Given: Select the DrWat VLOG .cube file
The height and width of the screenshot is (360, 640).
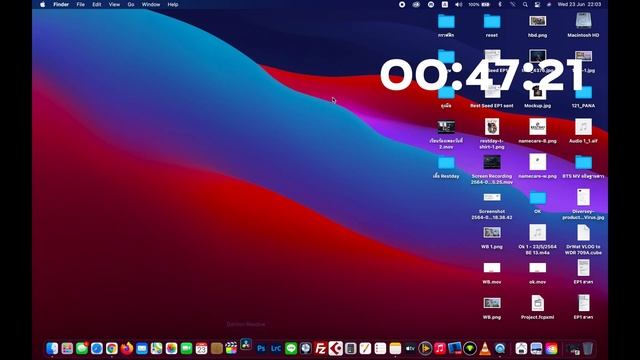Looking at the screenshot, I should (x=583, y=240).
